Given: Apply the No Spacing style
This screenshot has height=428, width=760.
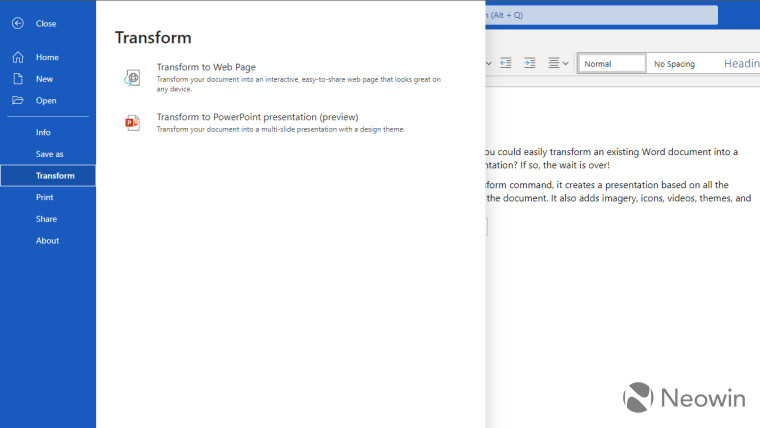Looking at the screenshot, I should point(674,63).
